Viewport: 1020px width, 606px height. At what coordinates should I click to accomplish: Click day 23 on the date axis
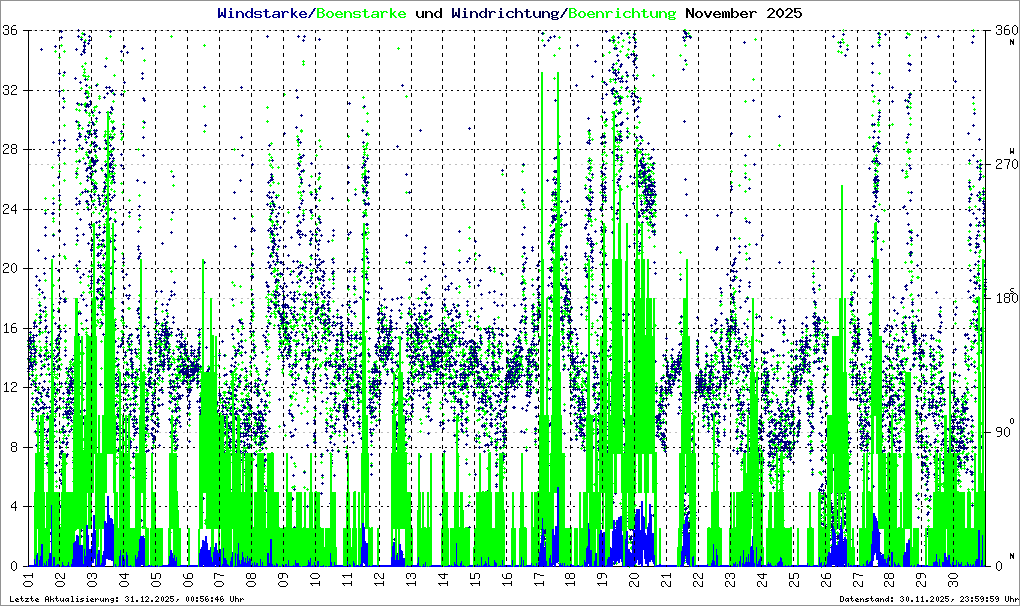[x=731, y=579]
